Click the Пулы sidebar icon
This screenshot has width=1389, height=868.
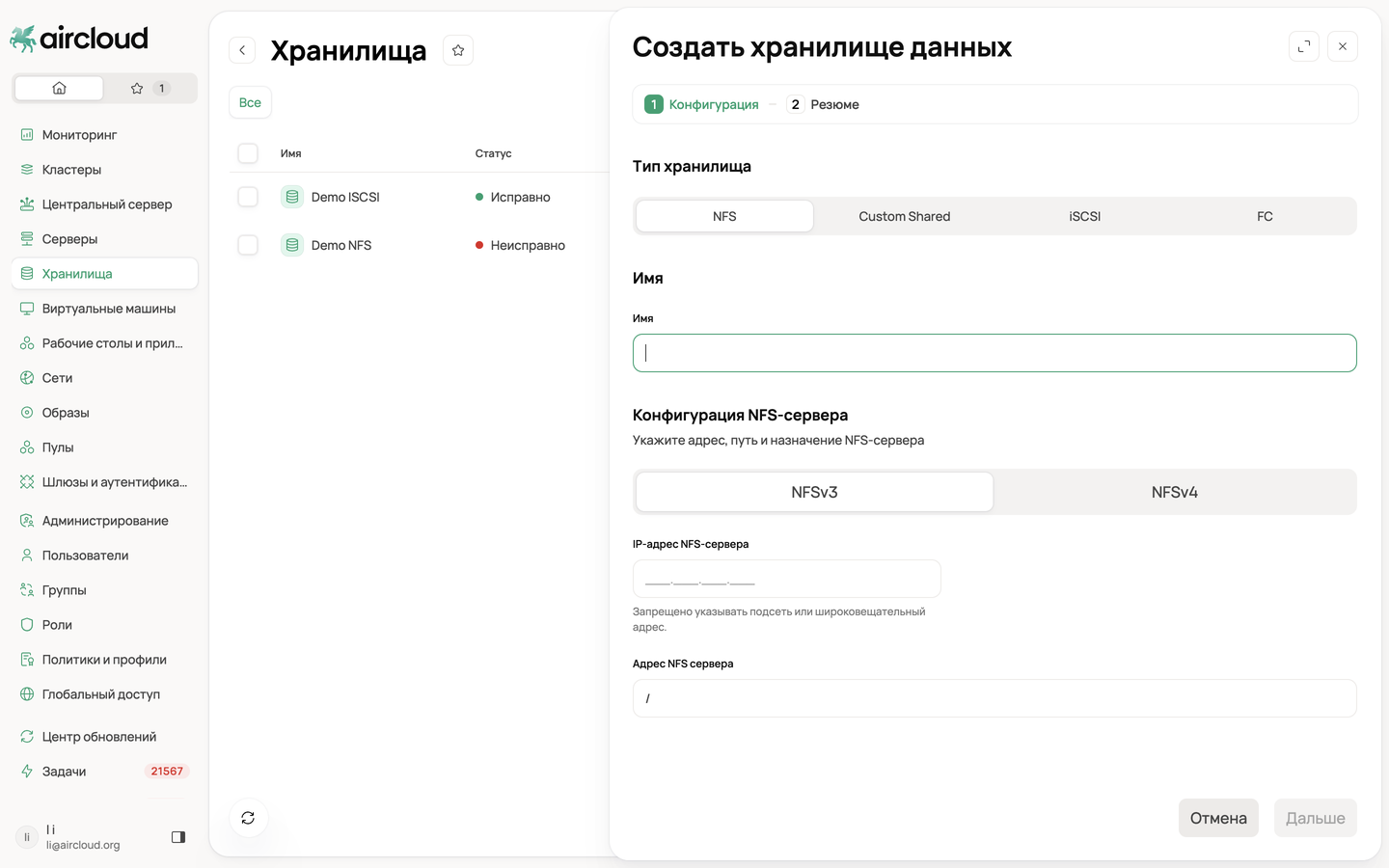click(27, 448)
